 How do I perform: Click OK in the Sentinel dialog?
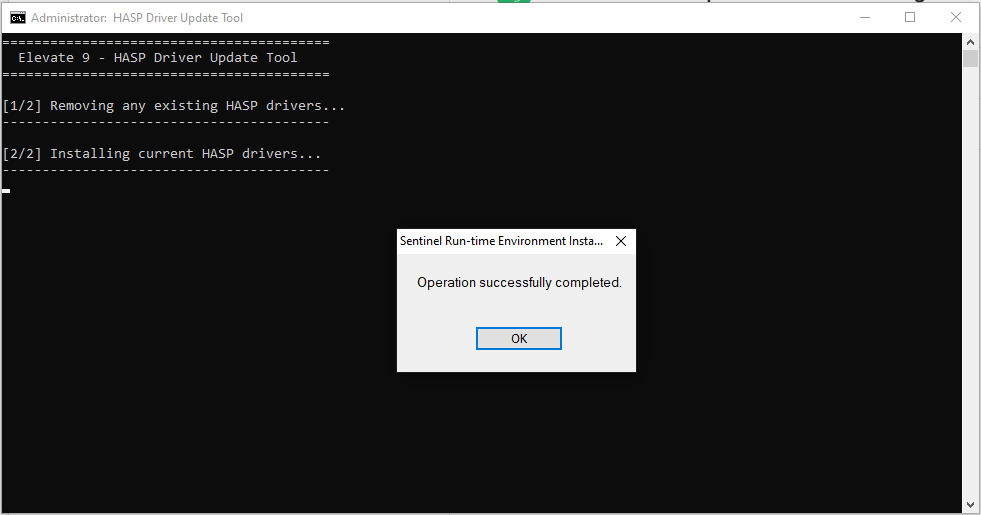519,339
